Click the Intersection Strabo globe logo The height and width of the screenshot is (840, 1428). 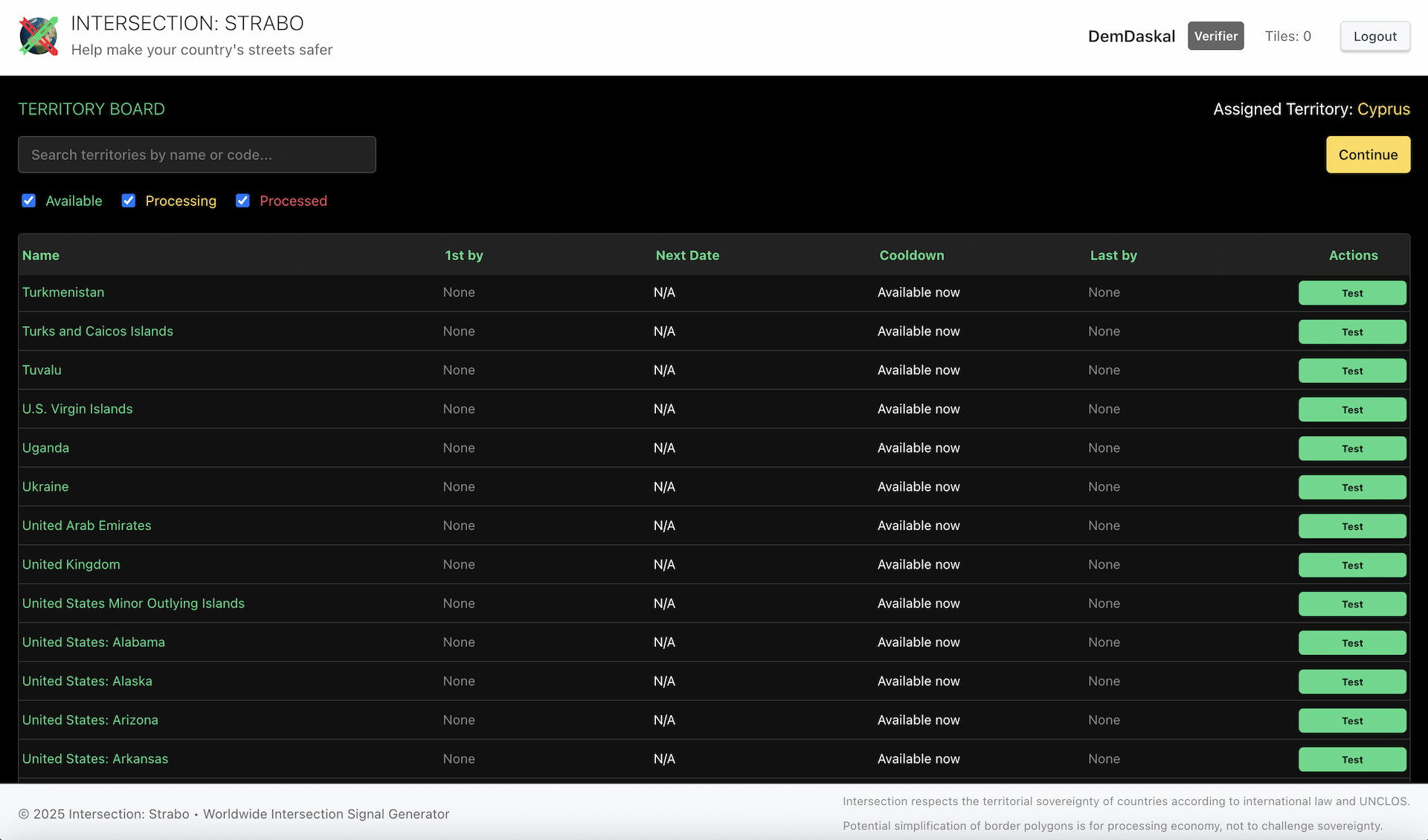pyautogui.click(x=39, y=36)
